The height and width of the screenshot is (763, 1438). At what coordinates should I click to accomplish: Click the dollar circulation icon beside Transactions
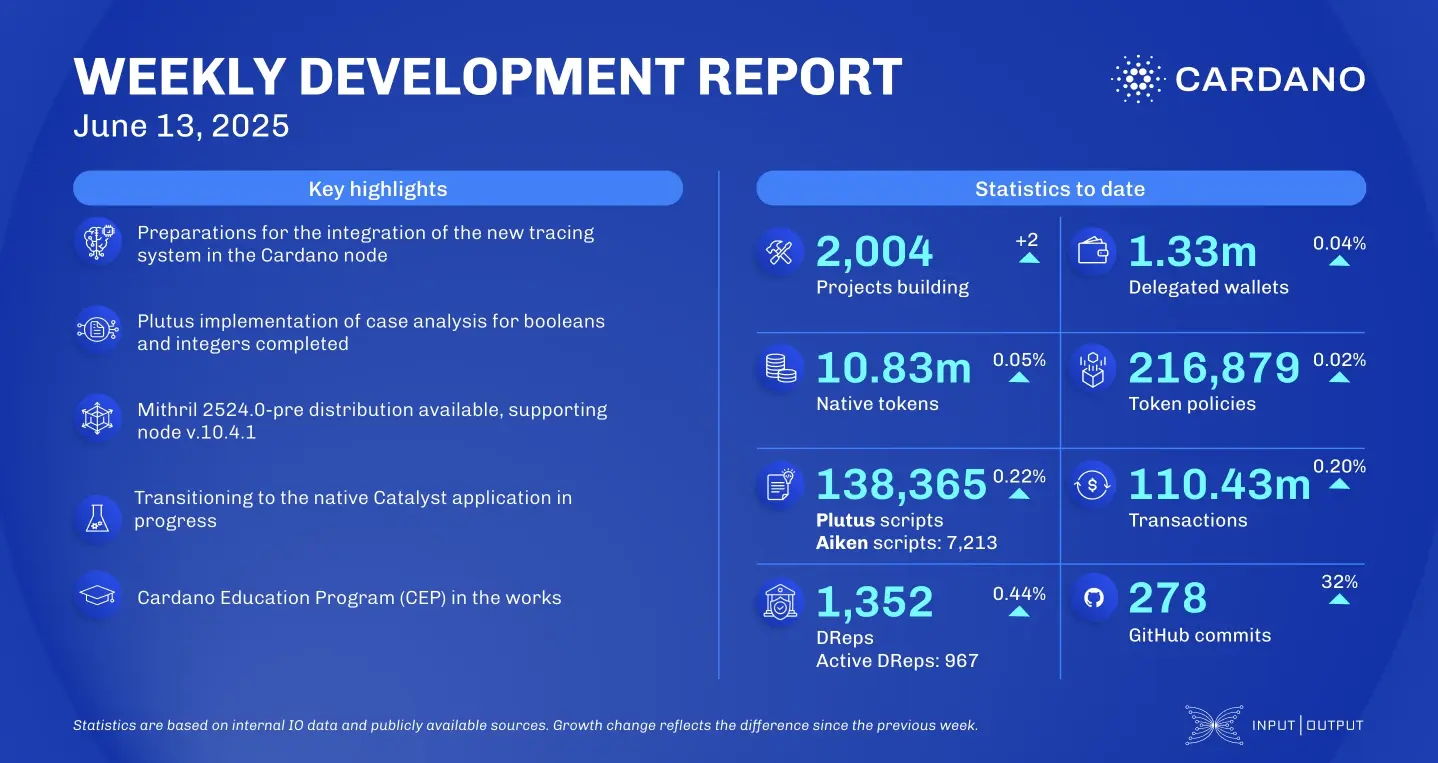[1092, 484]
